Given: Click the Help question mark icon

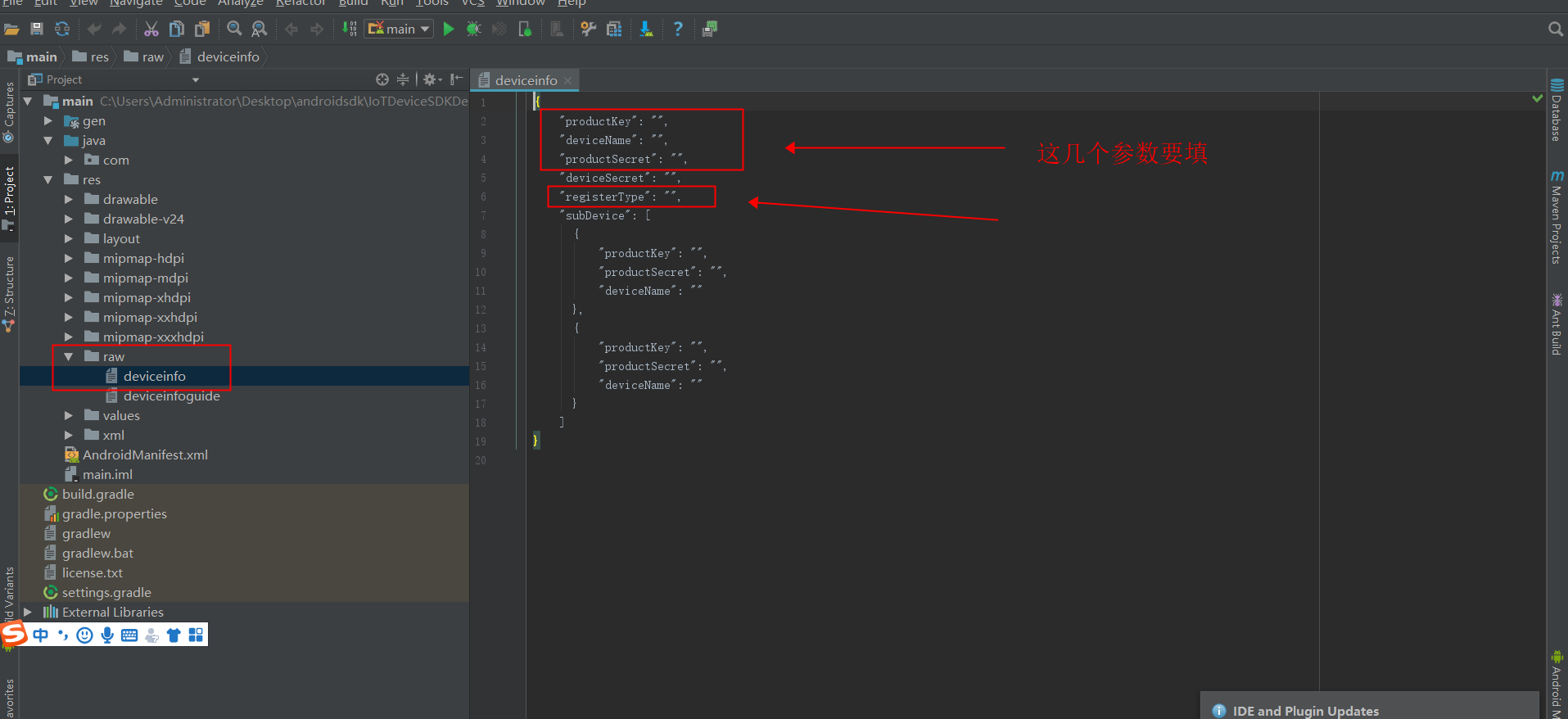Looking at the screenshot, I should 678,29.
